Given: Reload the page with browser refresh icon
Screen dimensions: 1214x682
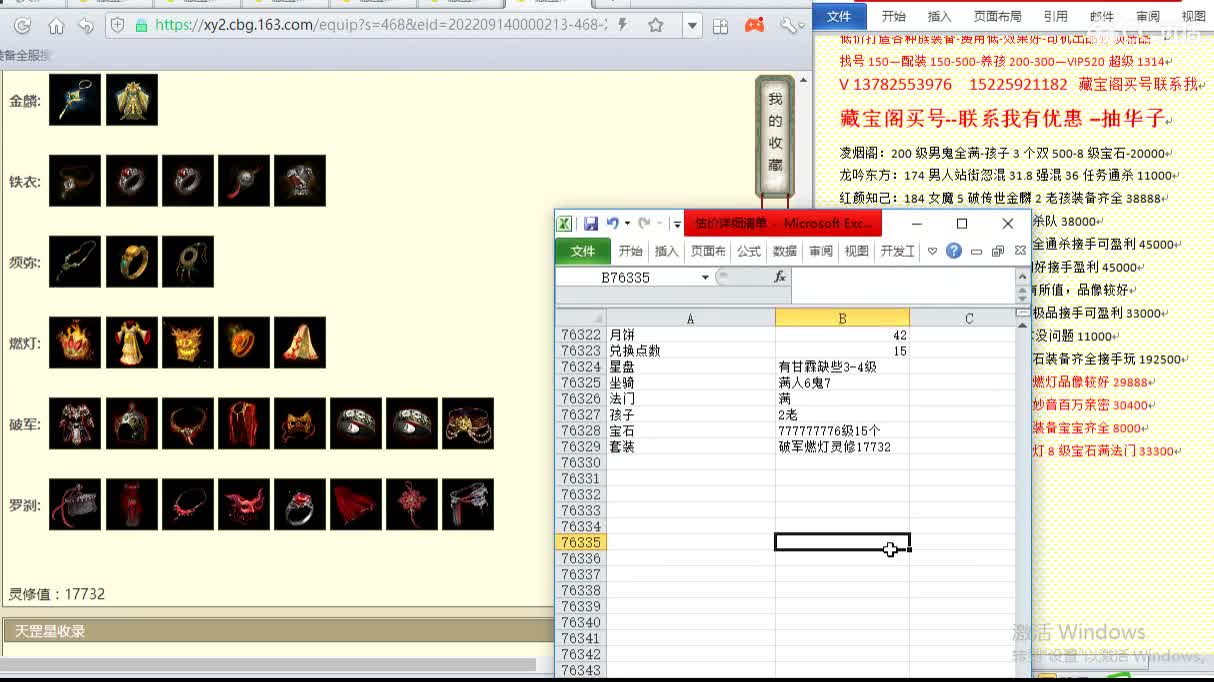Looking at the screenshot, I should (x=22, y=26).
